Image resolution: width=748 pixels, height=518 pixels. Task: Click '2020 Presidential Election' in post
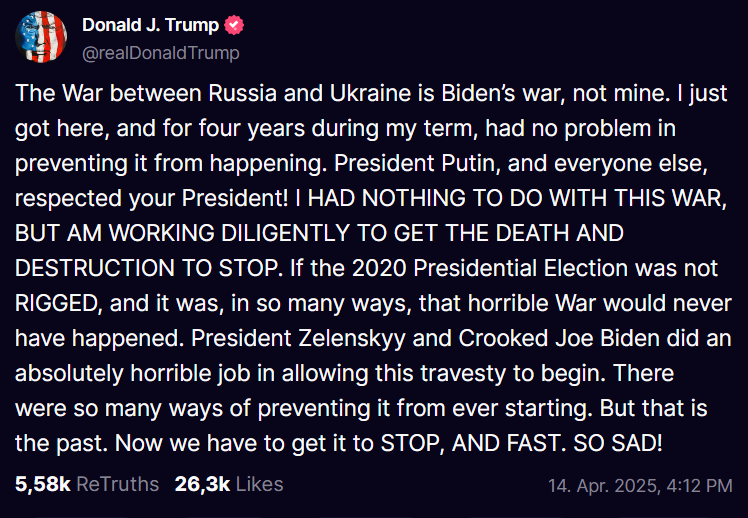[490, 269]
